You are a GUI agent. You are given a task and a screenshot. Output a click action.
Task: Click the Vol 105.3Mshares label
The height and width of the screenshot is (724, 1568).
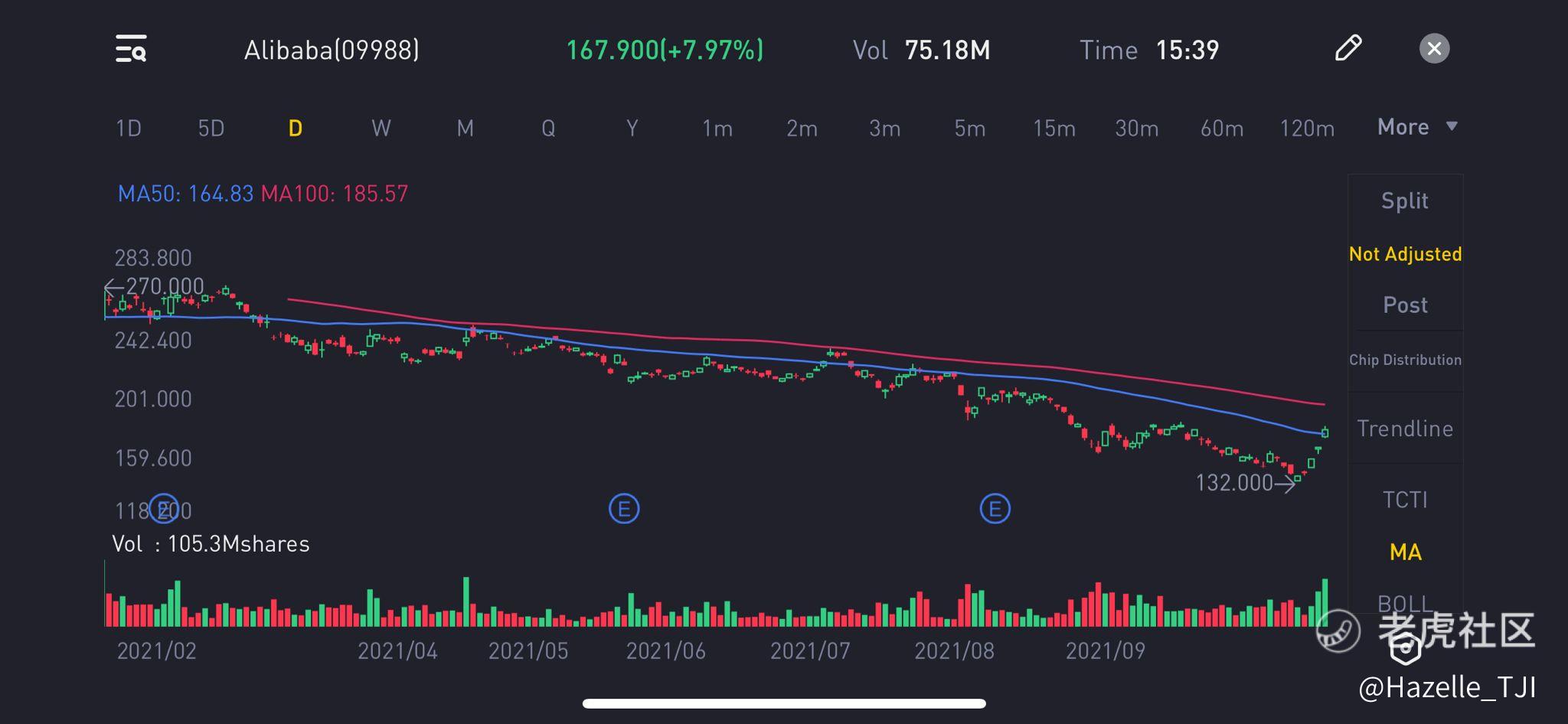point(211,543)
